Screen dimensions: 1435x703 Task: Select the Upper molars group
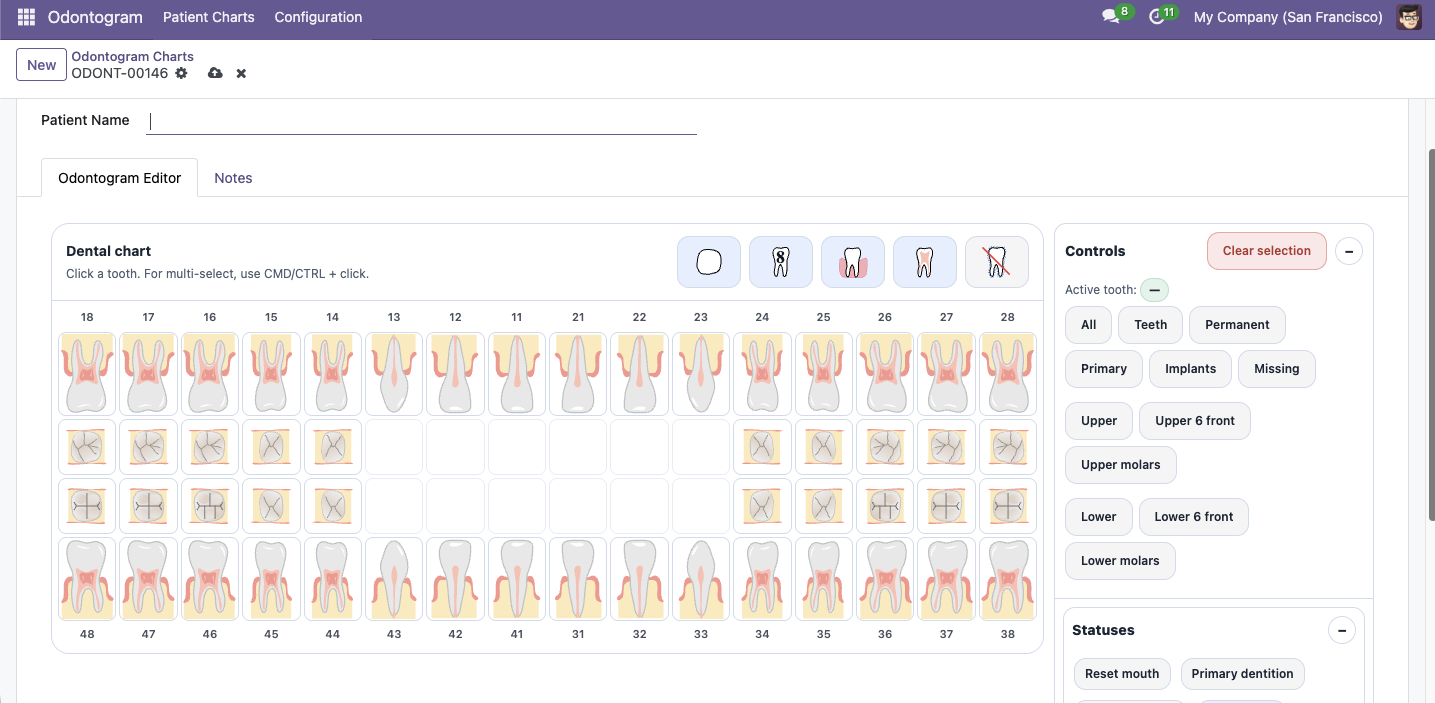[1121, 465]
